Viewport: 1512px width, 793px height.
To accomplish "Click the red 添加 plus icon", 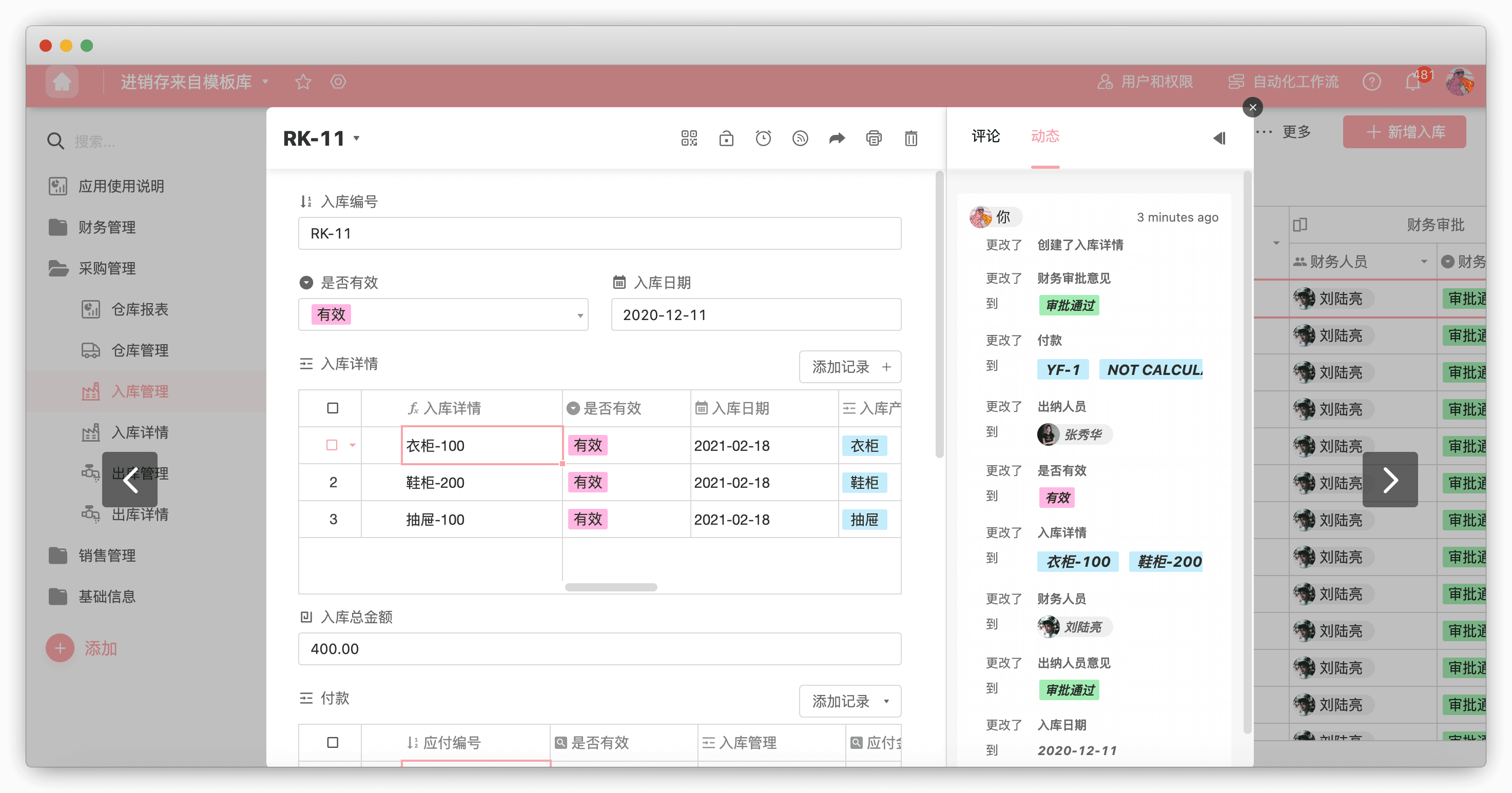I will pos(60,648).
